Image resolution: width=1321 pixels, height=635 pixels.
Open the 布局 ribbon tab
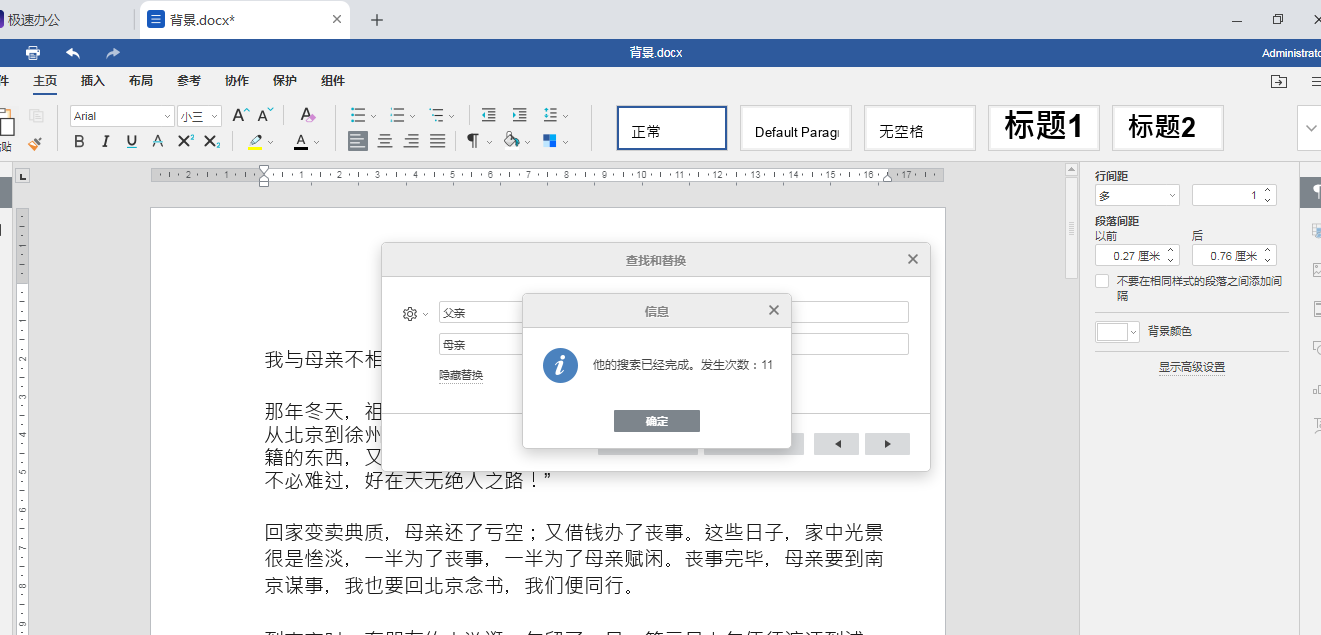(141, 81)
